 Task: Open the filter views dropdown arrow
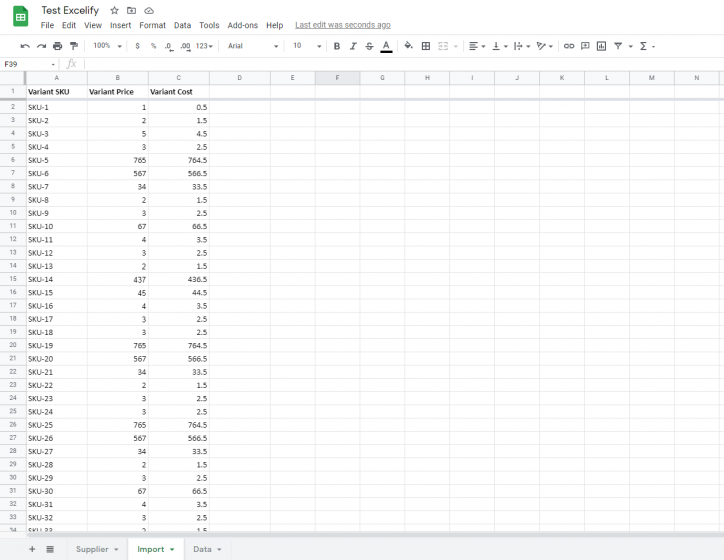tap(630, 46)
